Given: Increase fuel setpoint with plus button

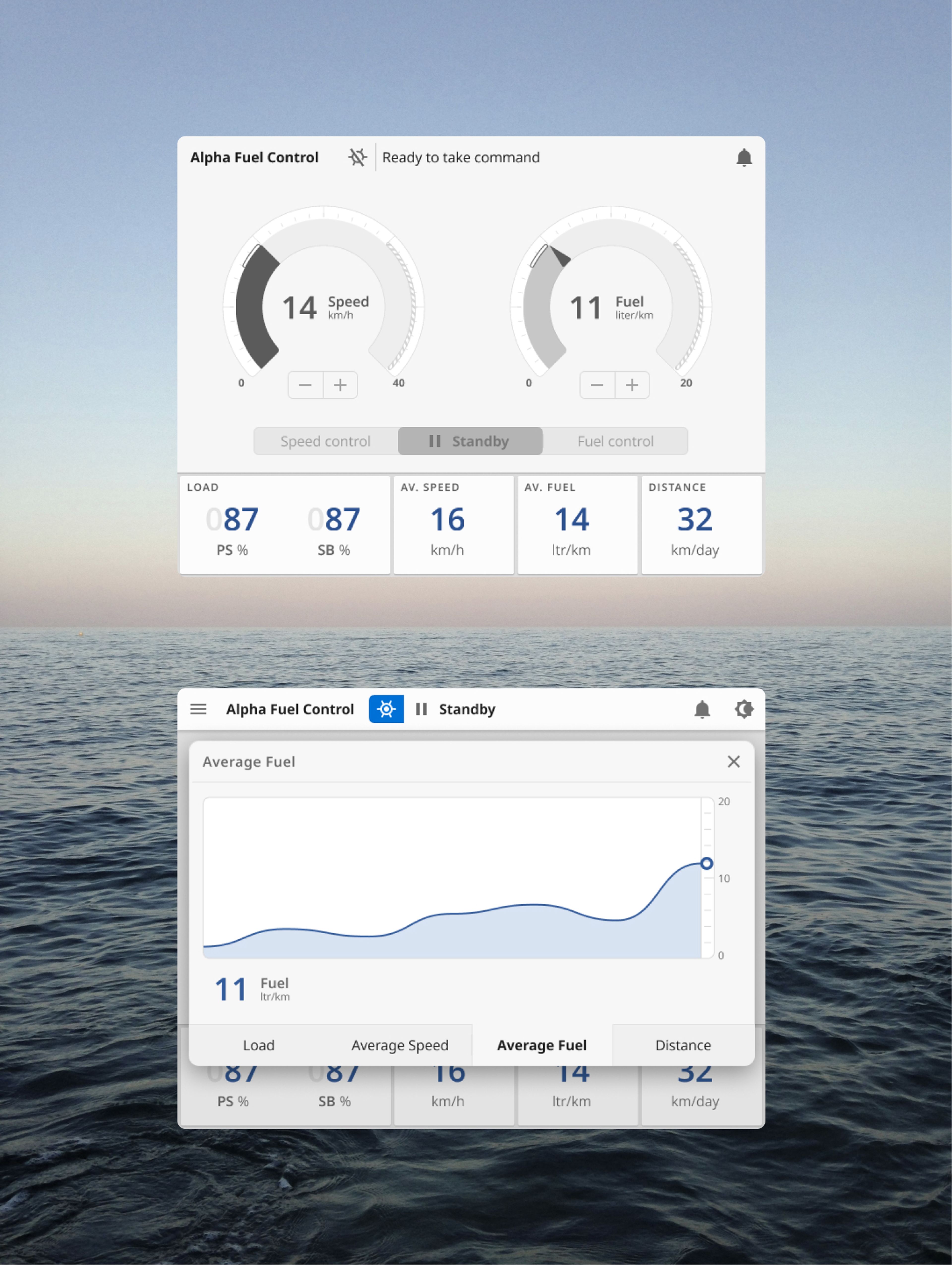Looking at the screenshot, I should pos(632,385).
